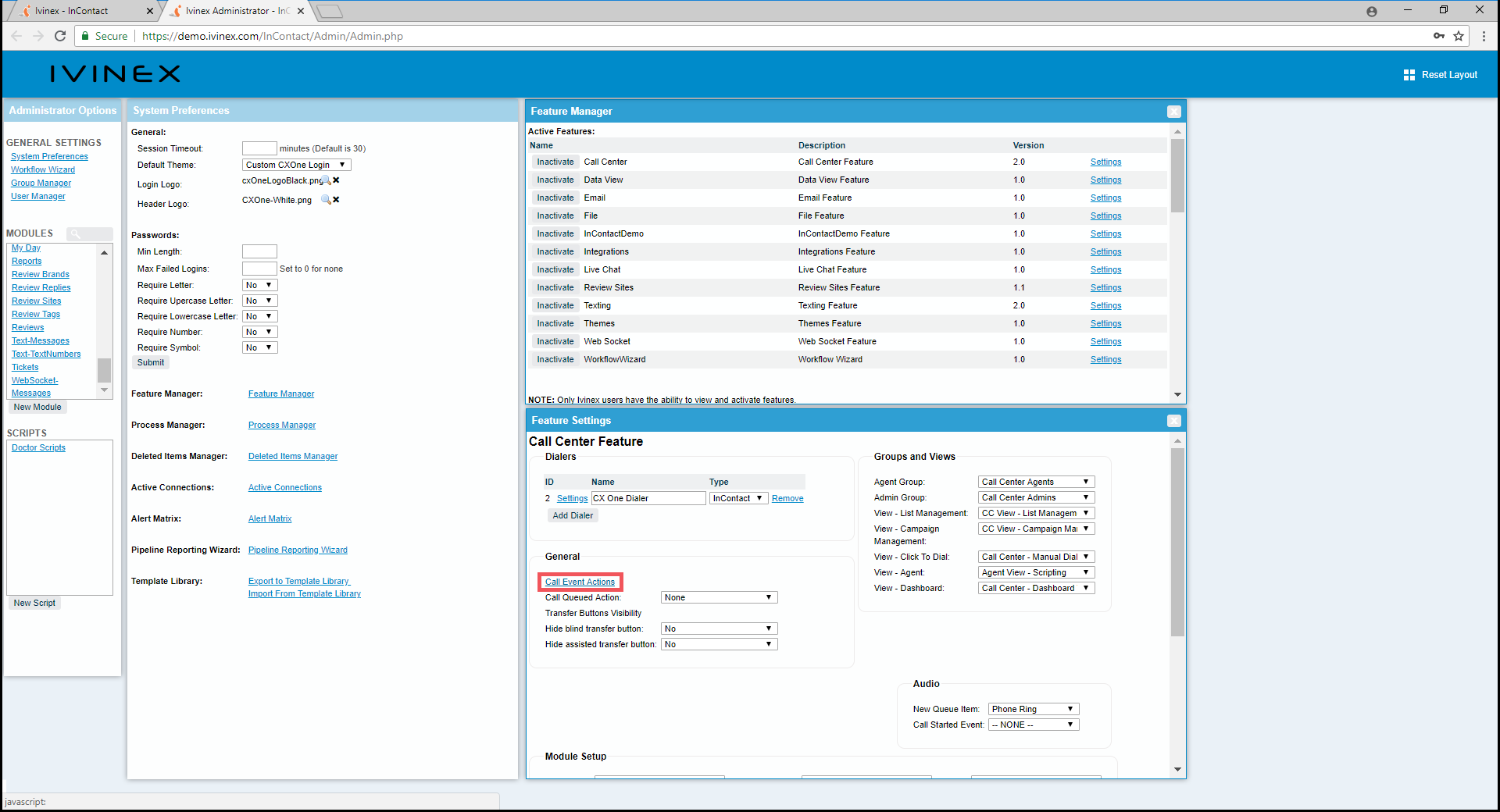
Task: Close the Ivinex - InContact tab
Action: tap(150, 11)
